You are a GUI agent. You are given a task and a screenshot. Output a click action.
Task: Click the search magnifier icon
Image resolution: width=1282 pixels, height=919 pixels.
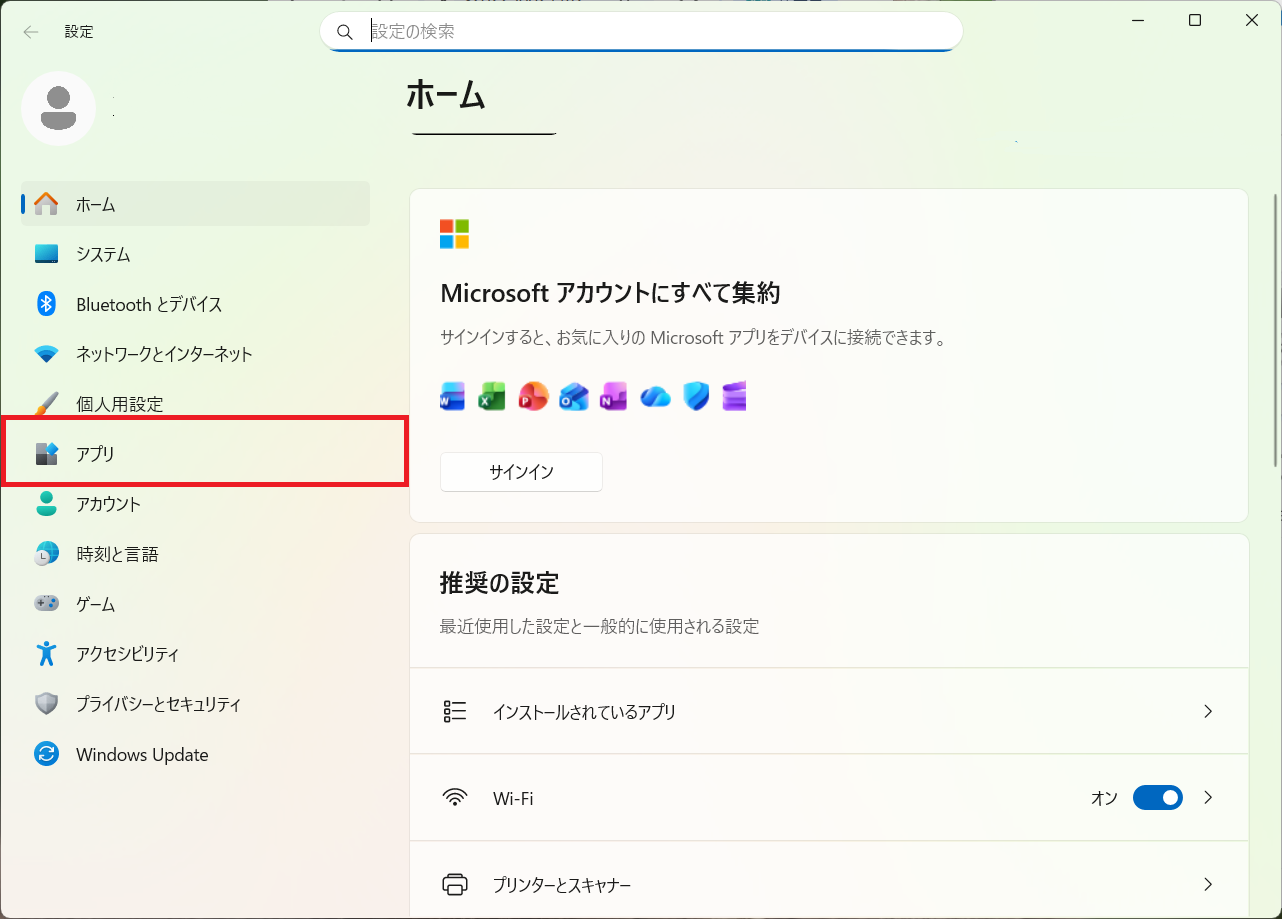[x=345, y=32]
